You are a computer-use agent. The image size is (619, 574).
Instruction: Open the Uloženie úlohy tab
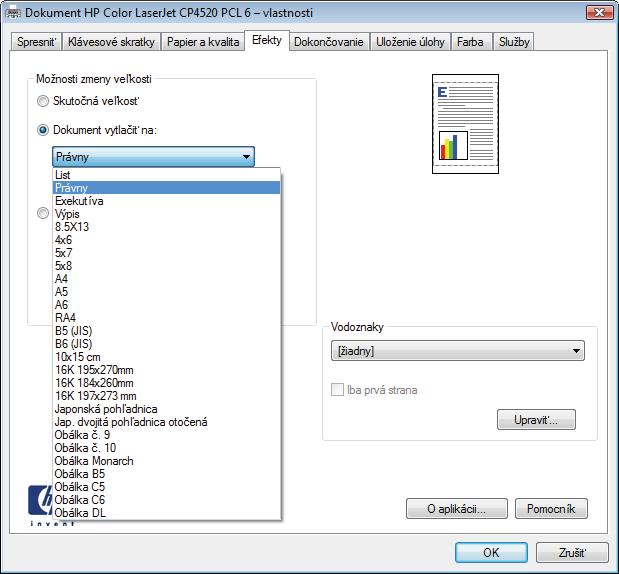click(410, 42)
